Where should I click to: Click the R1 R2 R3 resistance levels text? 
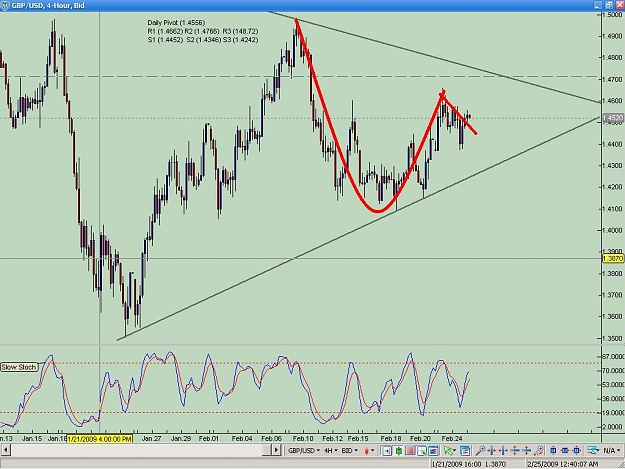point(203,31)
